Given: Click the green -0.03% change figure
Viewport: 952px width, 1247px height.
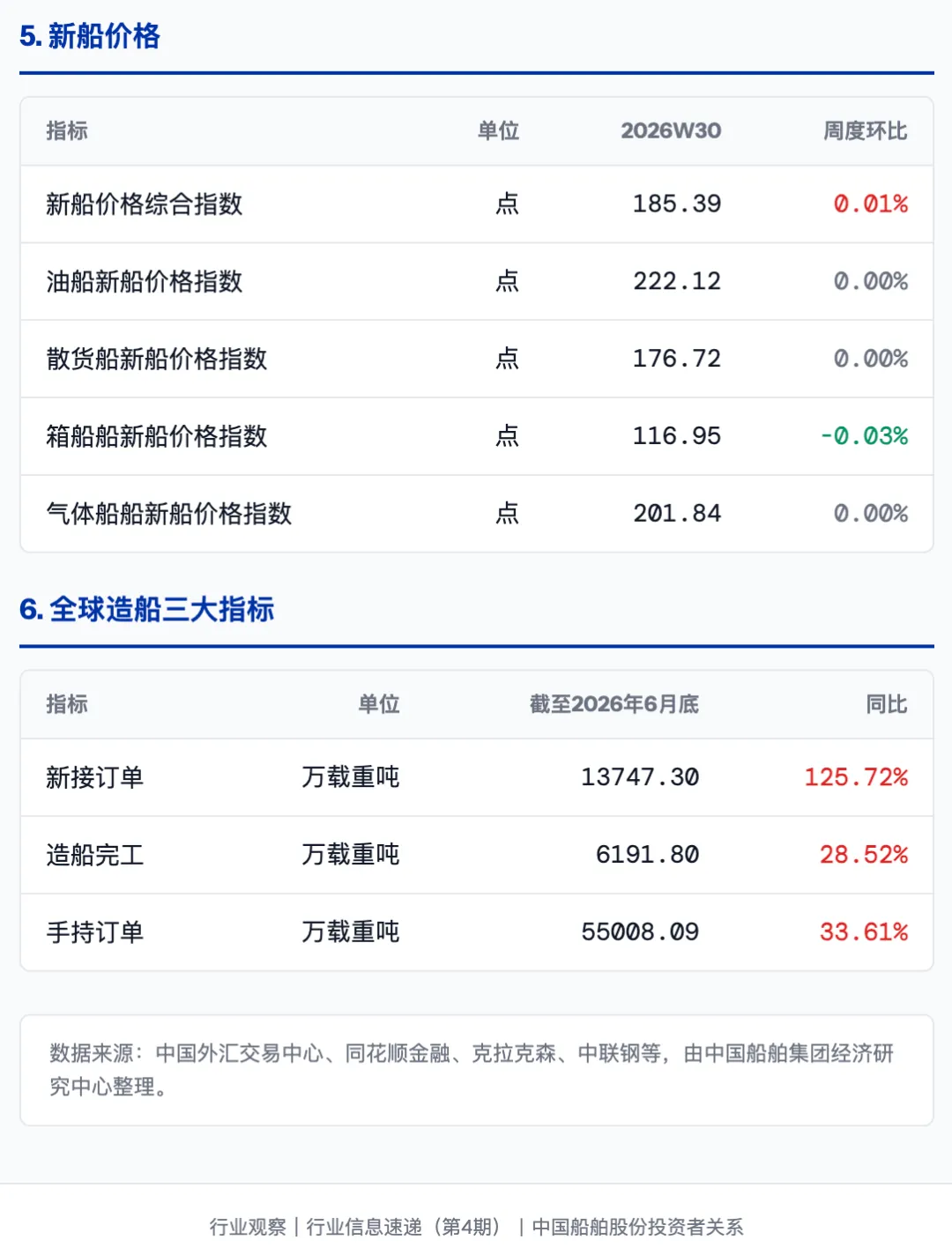Looking at the screenshot, I should (864, 436).
